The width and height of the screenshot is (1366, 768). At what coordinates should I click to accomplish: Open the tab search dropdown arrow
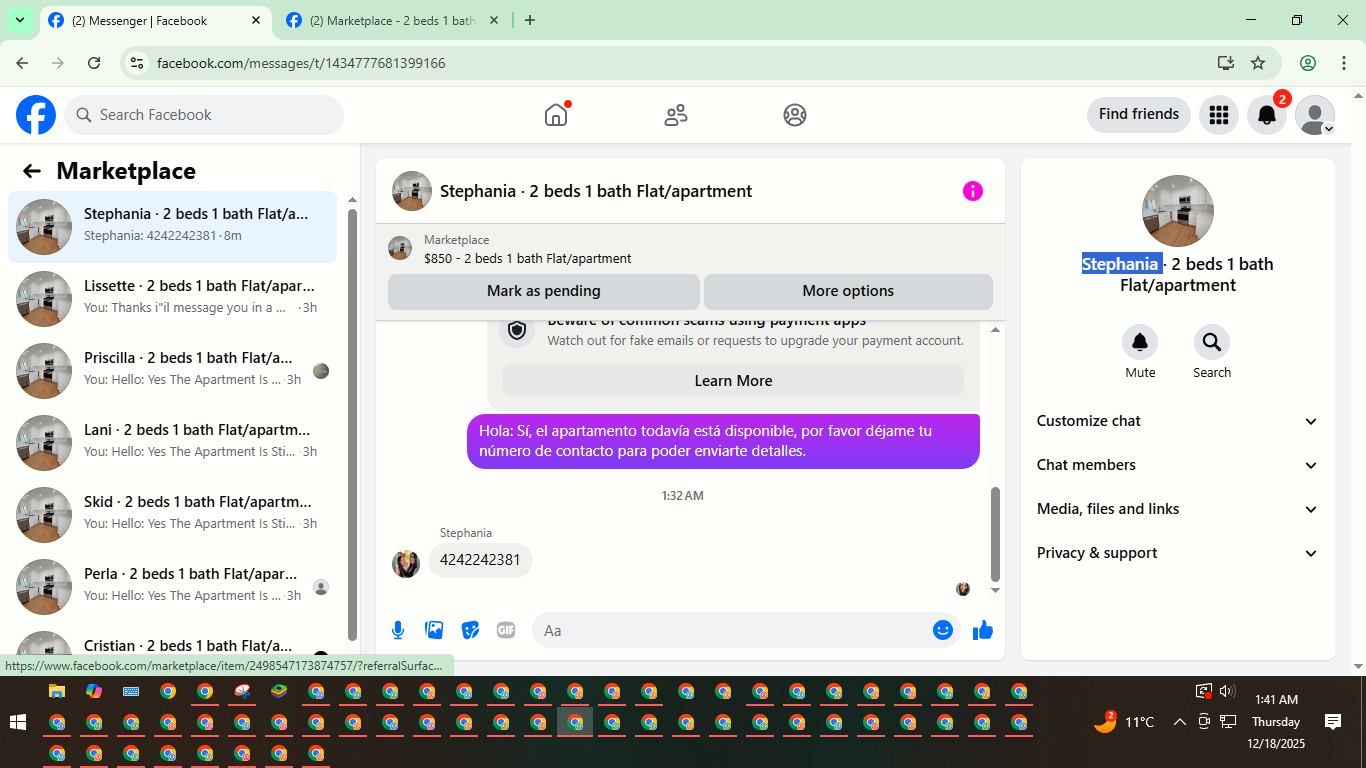tap(19, 20)
